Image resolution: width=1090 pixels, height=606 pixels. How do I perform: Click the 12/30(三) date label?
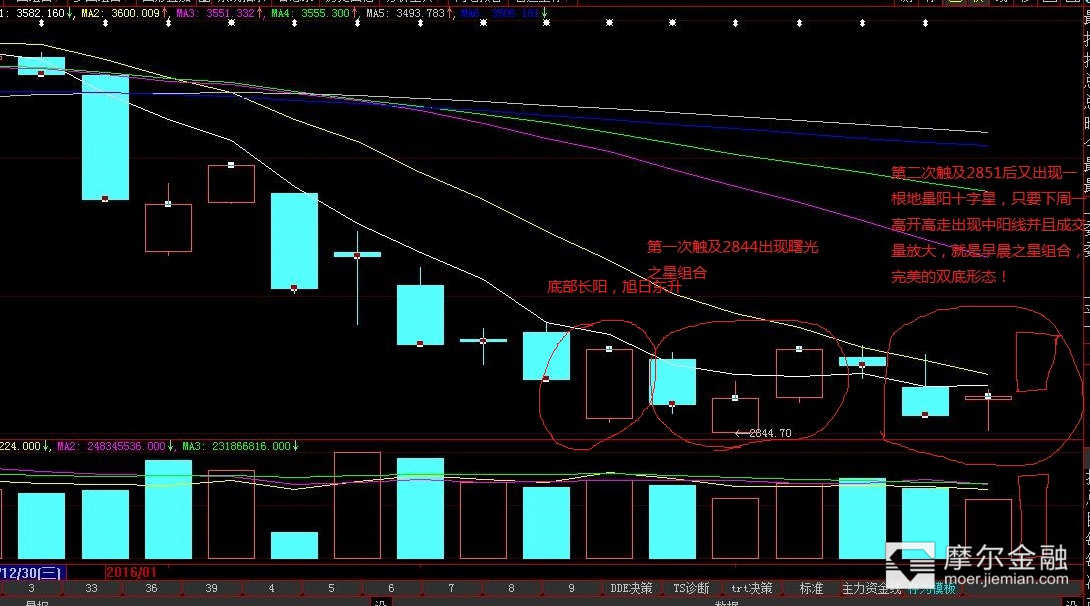[x=32, y=573]
